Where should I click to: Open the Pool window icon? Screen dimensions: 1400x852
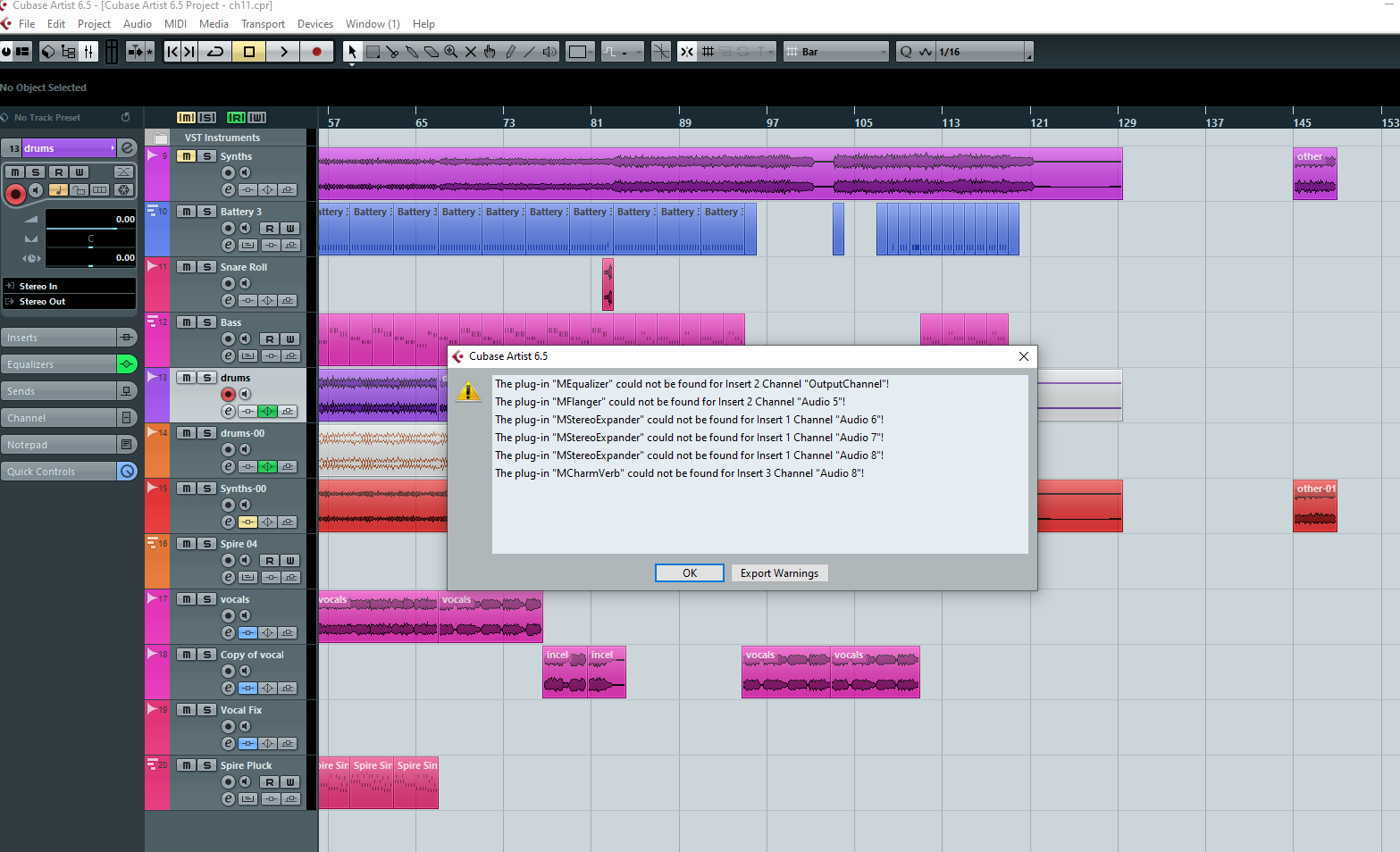coord(69,52)
